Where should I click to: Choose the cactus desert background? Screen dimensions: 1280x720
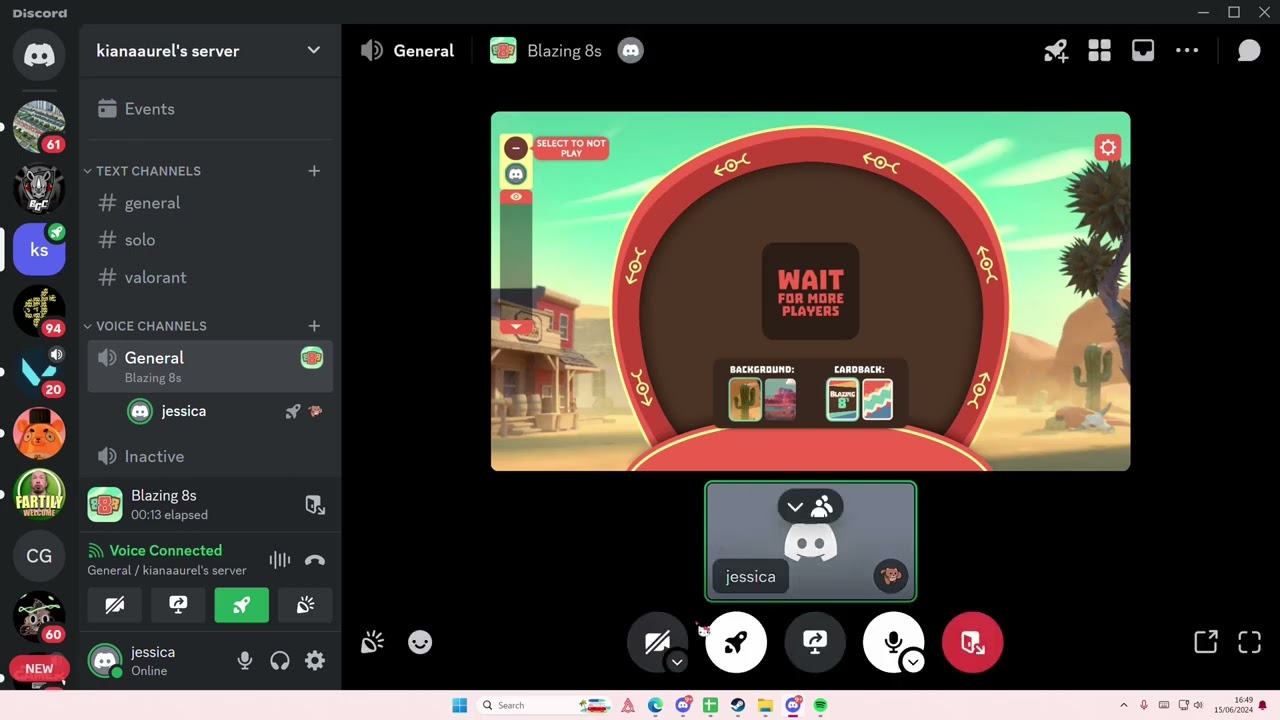[745, 400]
